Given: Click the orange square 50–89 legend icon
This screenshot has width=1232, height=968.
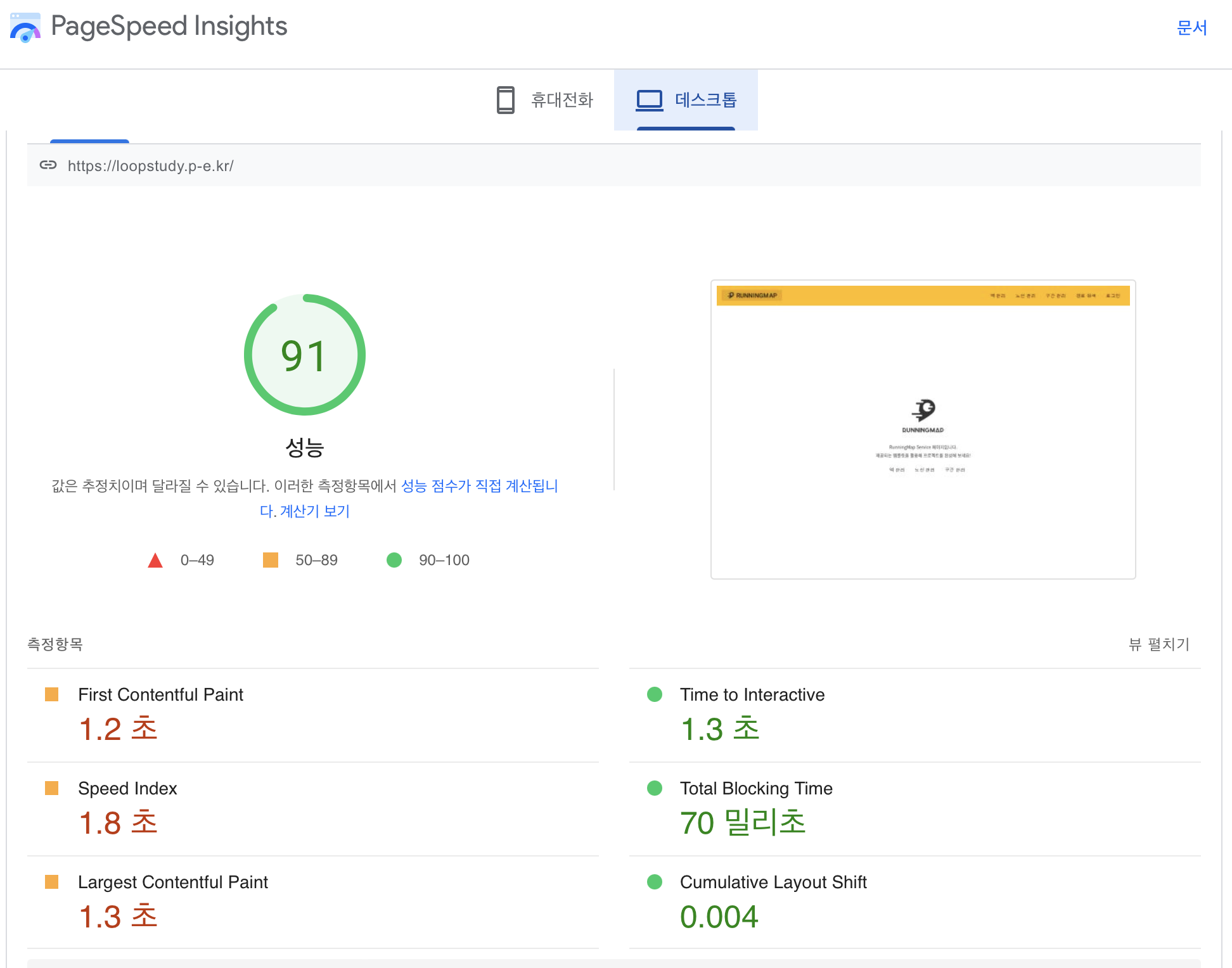Looking at the screenshot, I should tap(271, 560).
